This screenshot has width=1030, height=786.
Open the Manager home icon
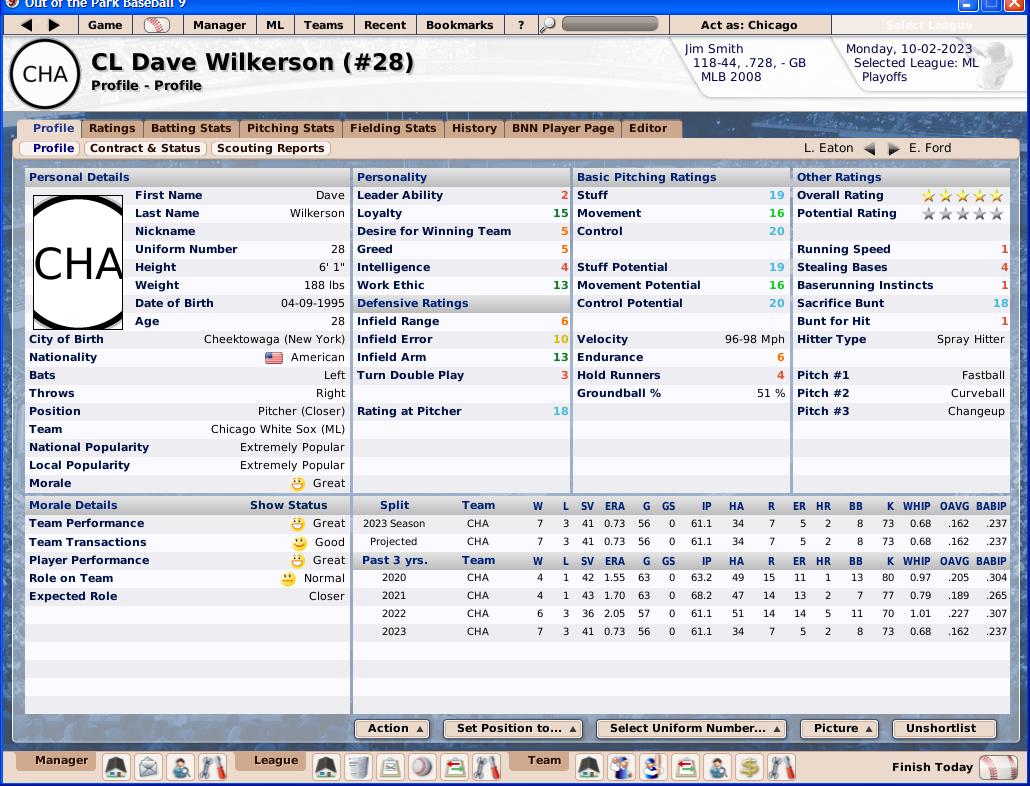pyautogui.click(x=117, y=768)
